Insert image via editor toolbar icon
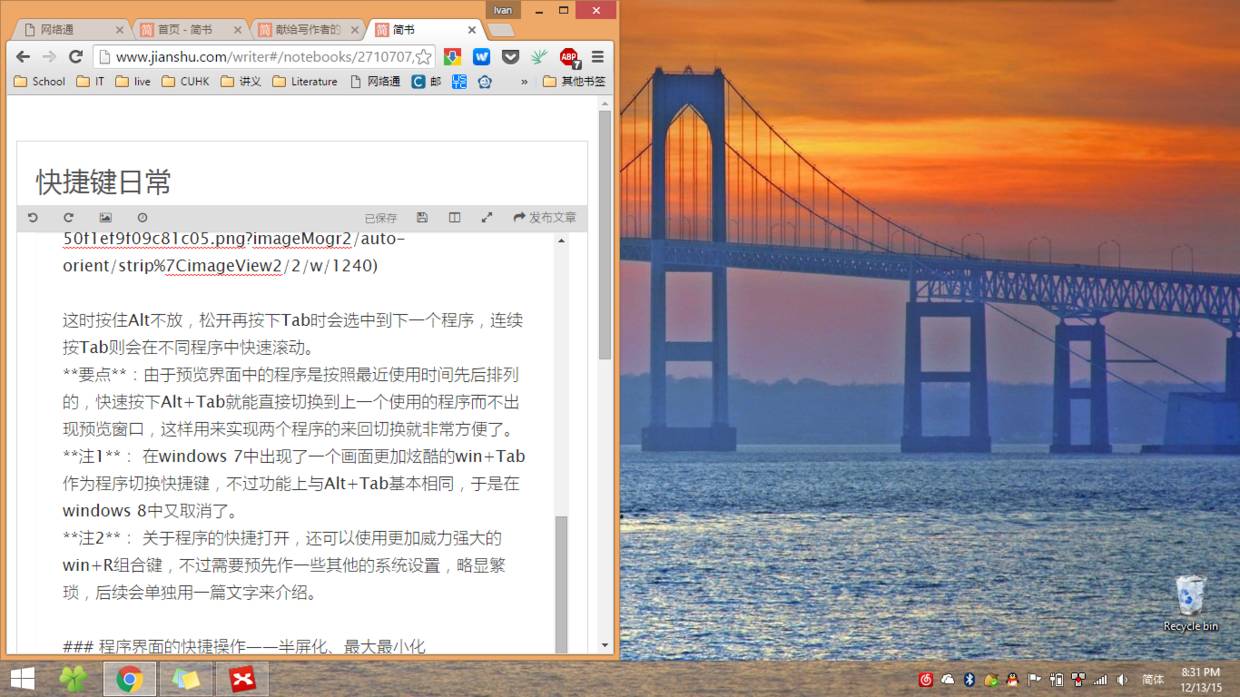Image resolution: width=1240 pixels, height=697 pixels. point(106,217)
